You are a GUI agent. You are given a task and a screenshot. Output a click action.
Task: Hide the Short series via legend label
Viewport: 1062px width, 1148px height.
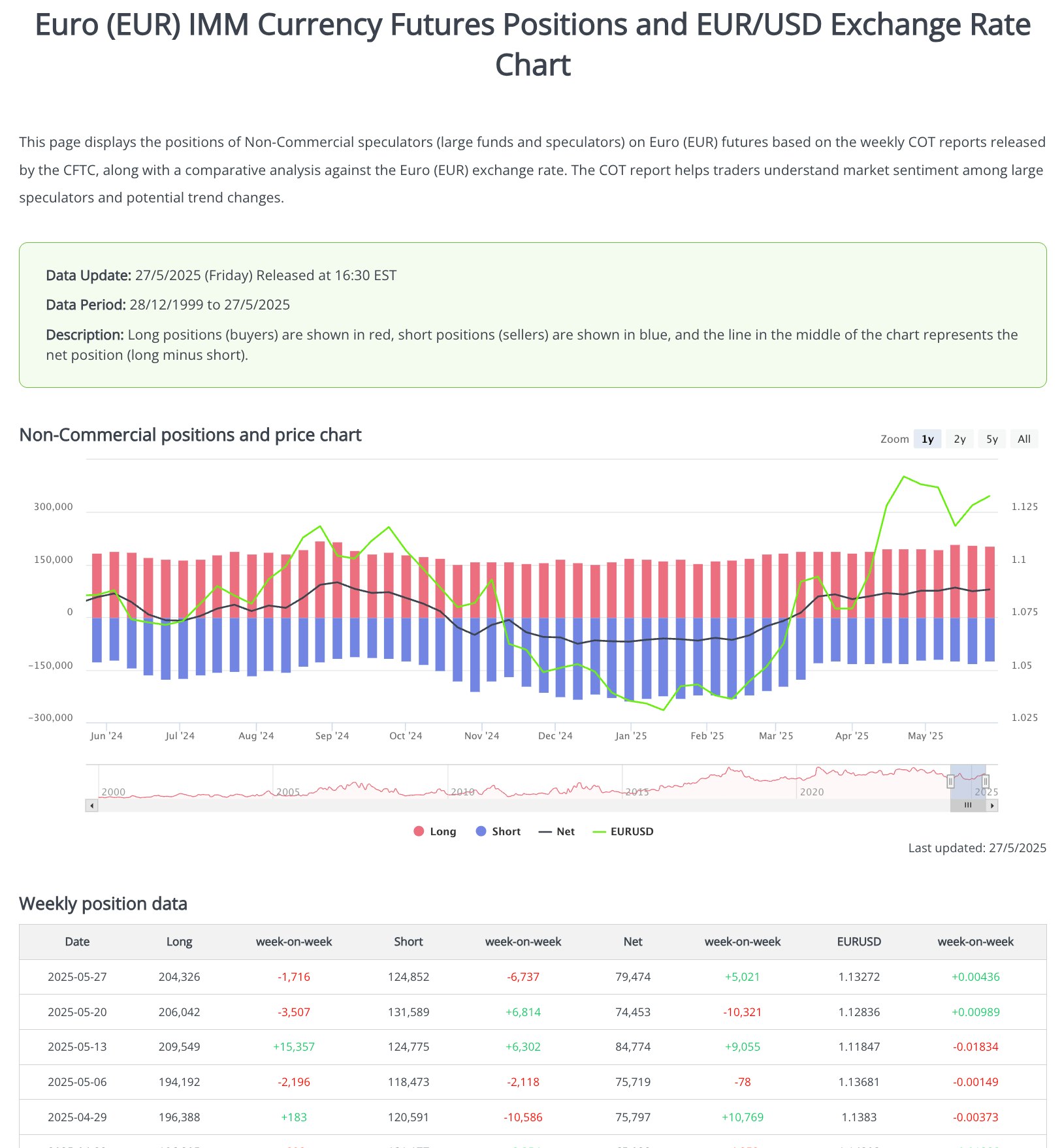coord(506,831)
